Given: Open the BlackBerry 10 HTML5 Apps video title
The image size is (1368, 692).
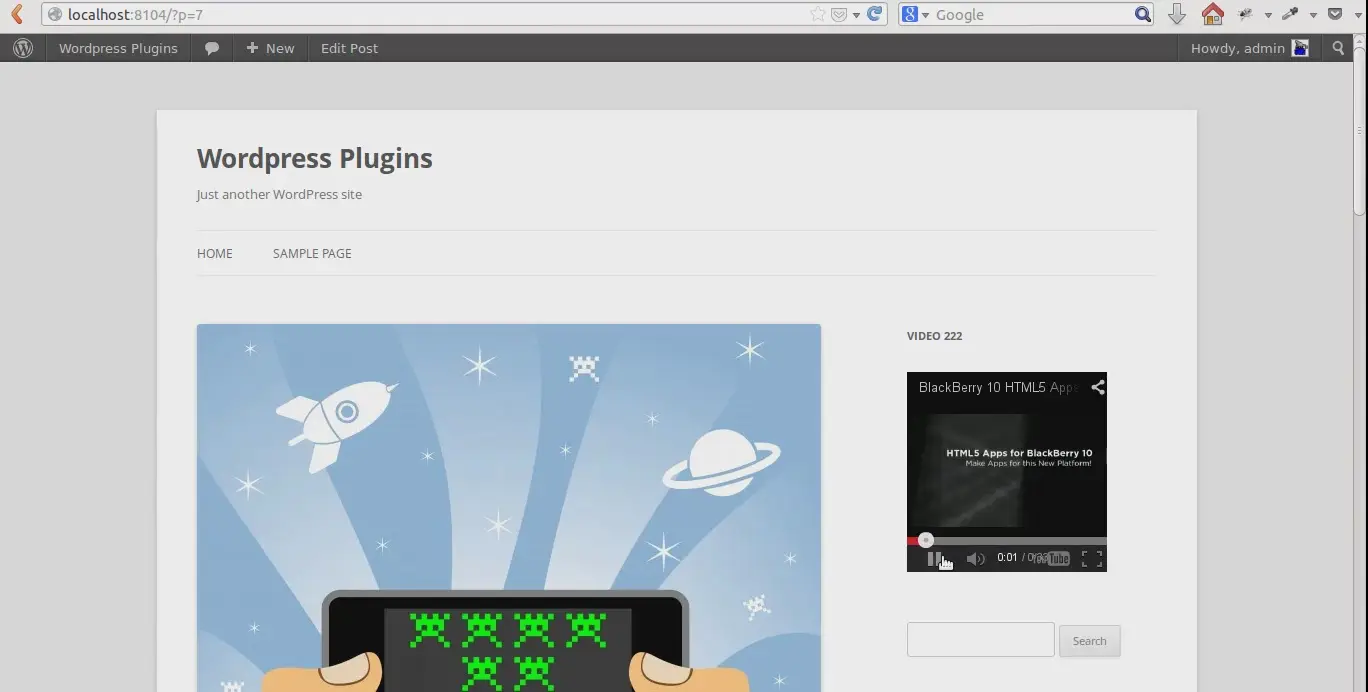Looking at the screenshot, I should [x=997, y=387].
